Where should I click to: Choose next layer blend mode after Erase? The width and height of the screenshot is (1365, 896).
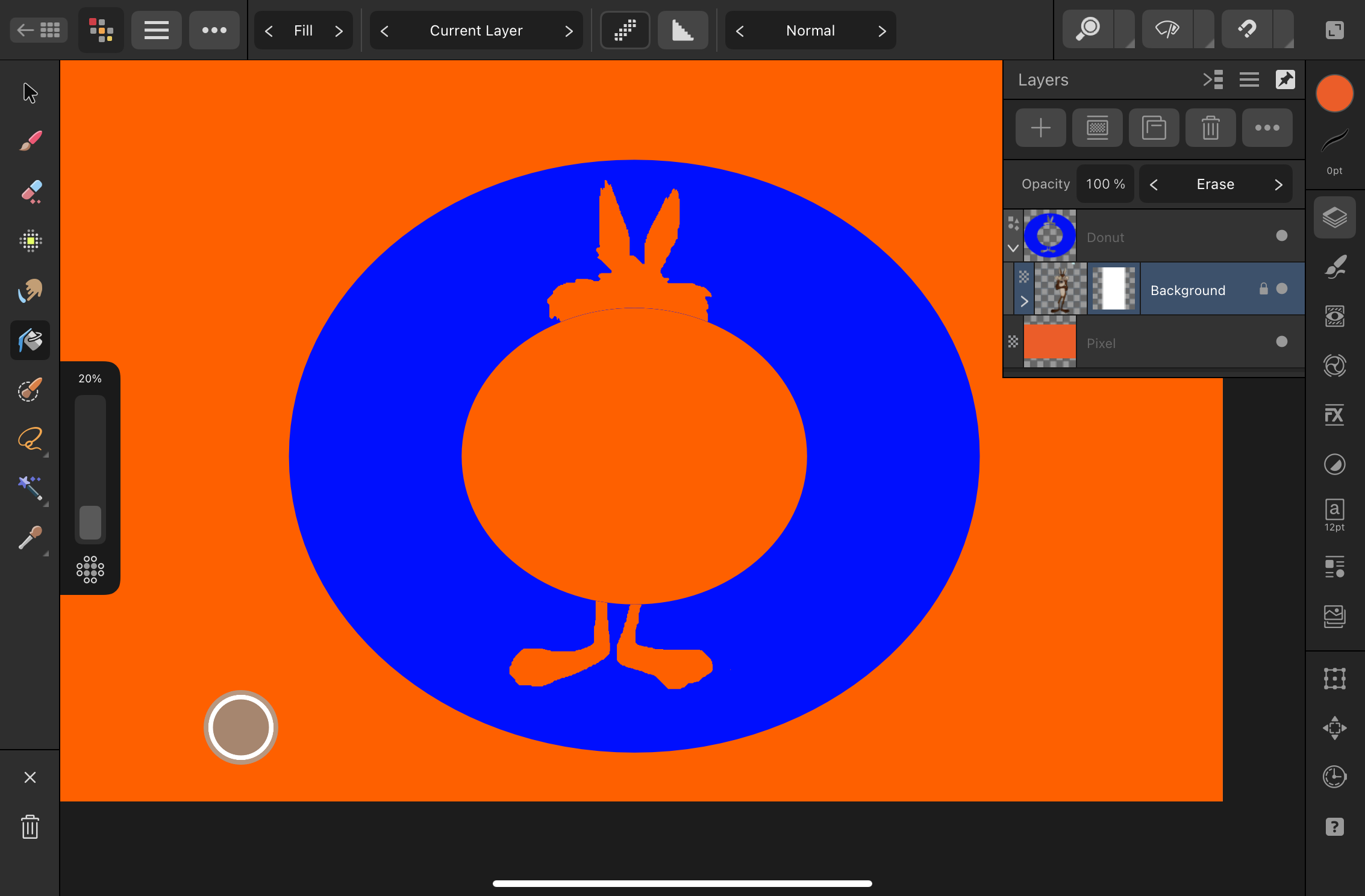pyautogui.click(x=1278, y=185)
